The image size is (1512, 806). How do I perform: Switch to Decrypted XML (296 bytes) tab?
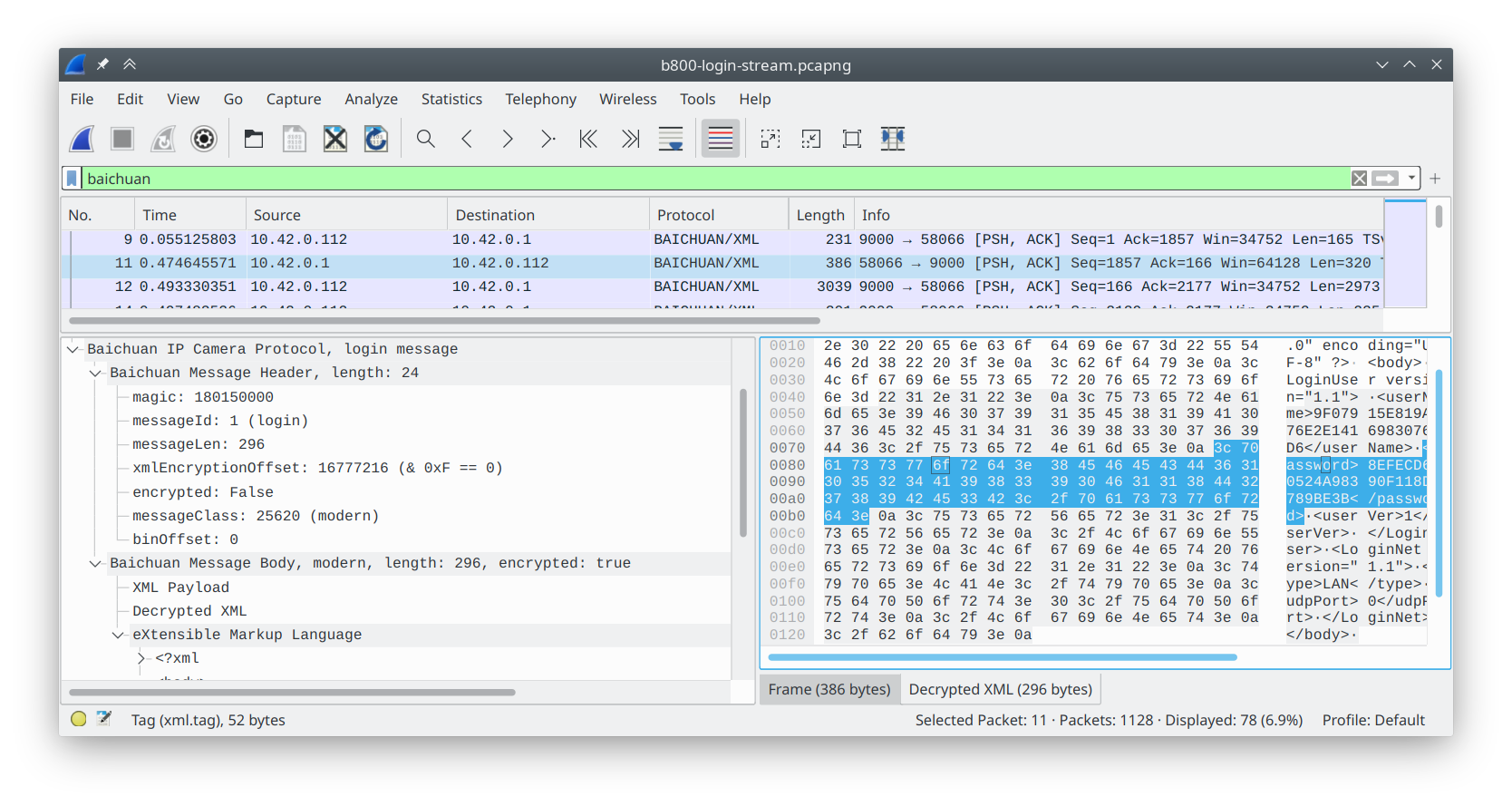point(1001,689)
